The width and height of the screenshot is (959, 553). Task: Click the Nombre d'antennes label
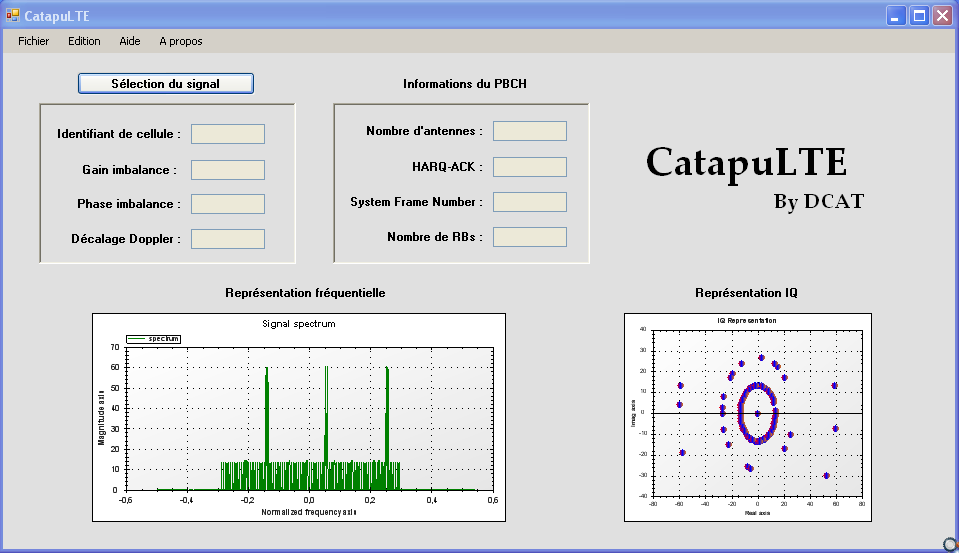pyautogui.click(x=424, y=131)
